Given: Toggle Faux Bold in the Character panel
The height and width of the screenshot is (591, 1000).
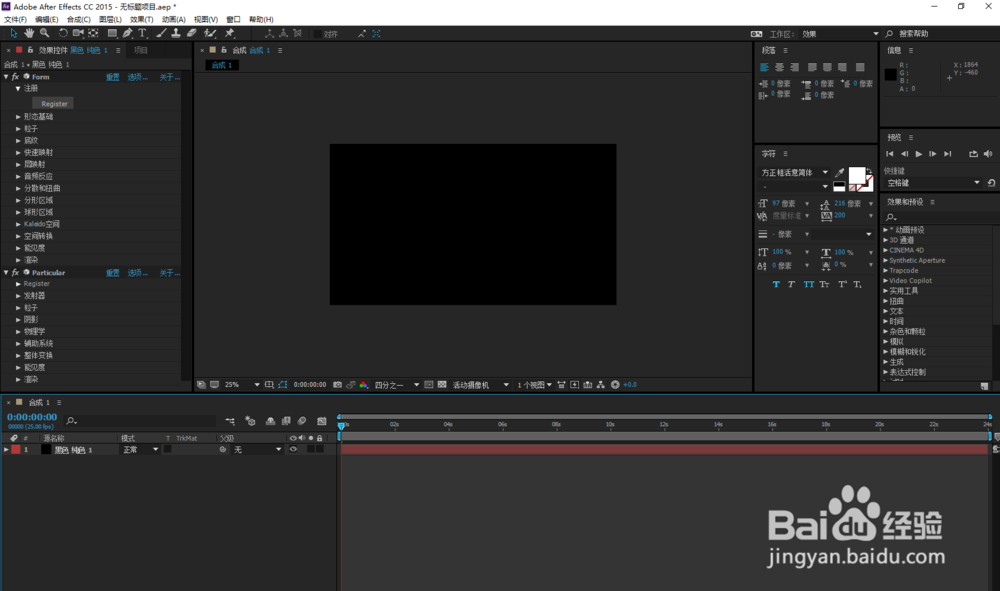Looking at the screenshot, I should pos(776,284).
